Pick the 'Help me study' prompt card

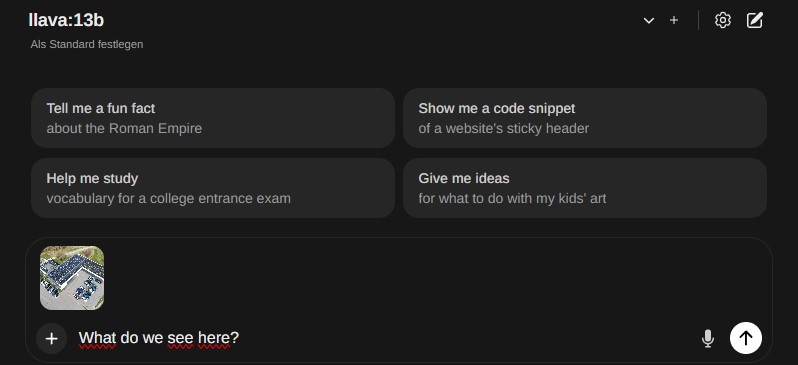coord(213,188)
